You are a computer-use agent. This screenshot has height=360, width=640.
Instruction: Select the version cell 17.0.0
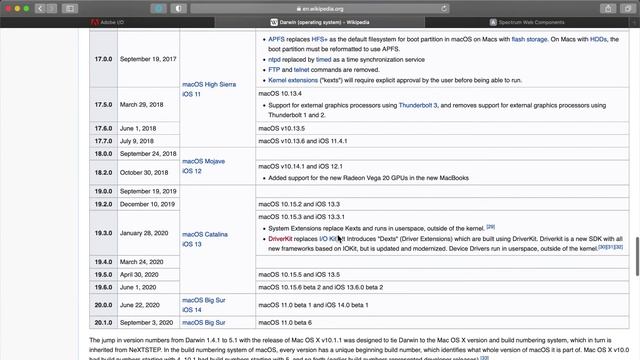tap(103, 59)
